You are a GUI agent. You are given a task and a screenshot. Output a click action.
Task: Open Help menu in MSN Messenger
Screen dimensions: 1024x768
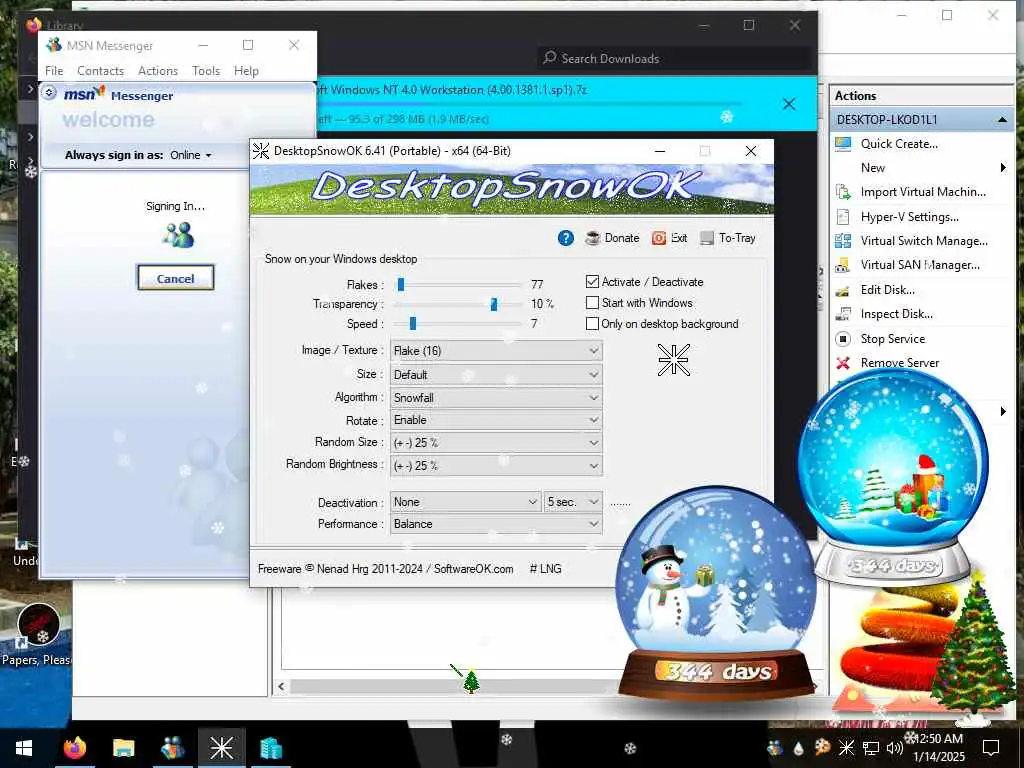246,71
